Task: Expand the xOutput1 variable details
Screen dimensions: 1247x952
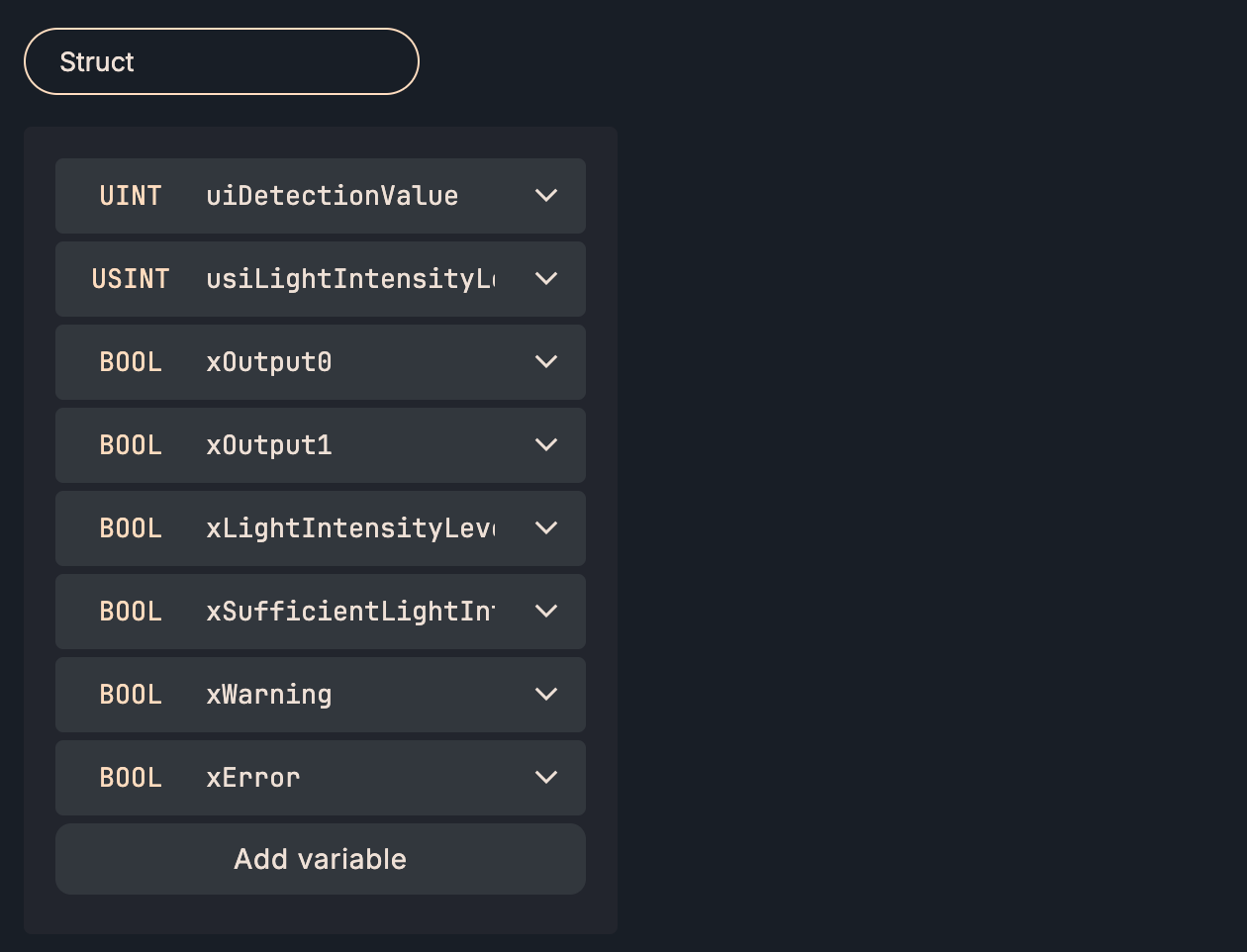Action: point(546,445)
